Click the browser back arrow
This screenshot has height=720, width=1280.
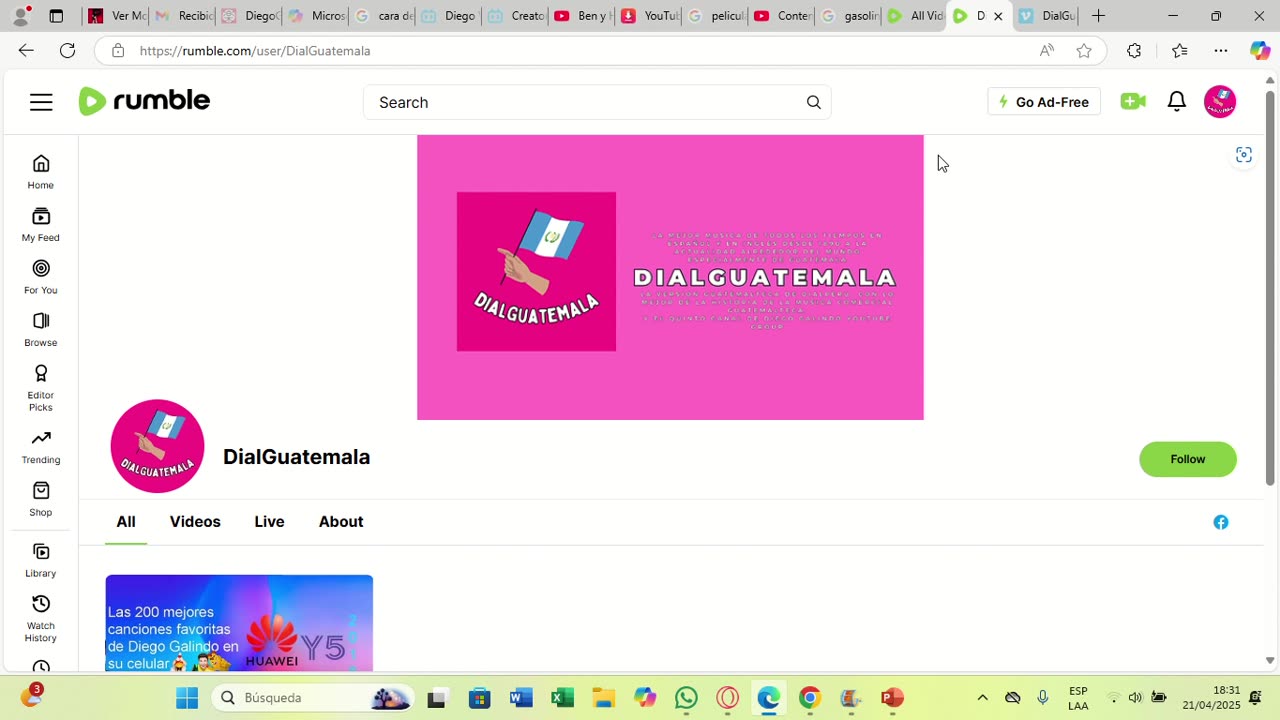point(26,50)
